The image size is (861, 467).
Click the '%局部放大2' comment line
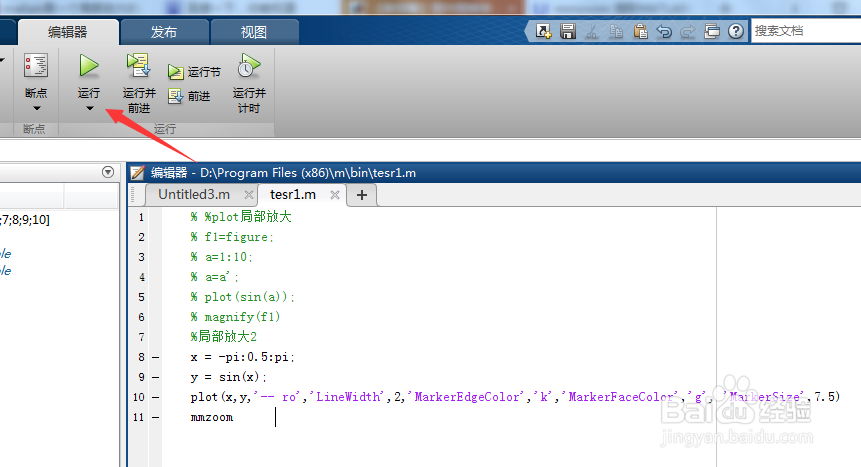point(223,337)
